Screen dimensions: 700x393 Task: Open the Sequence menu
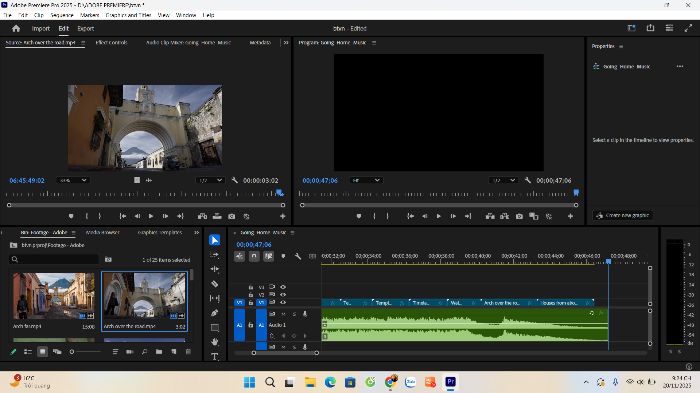[x=62, y=15]
